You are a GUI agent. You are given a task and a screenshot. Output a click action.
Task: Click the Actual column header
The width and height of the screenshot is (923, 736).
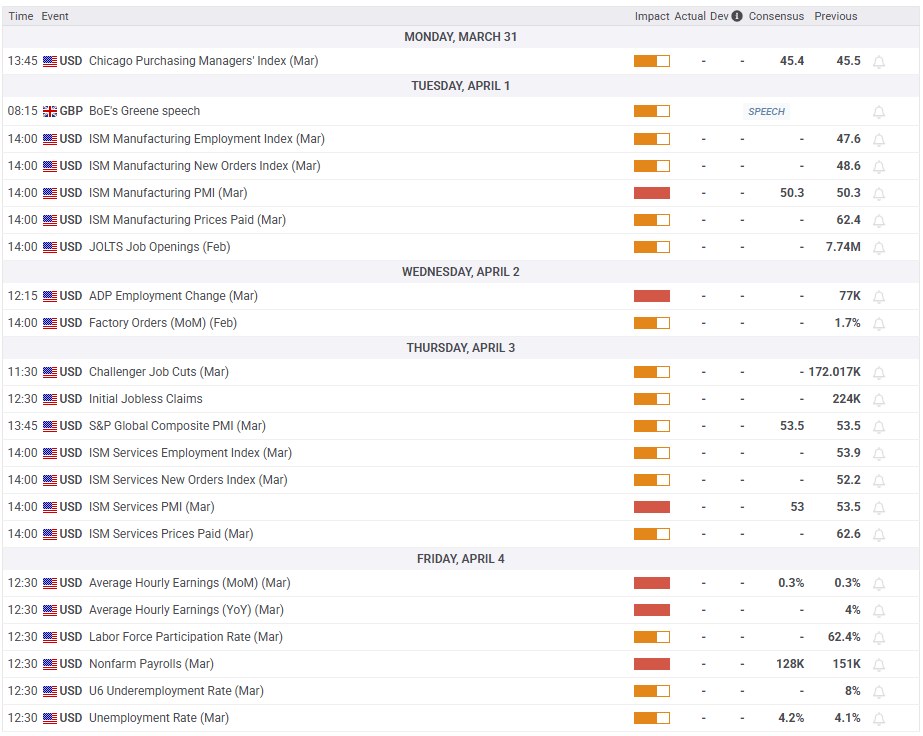tap(690, 16)
